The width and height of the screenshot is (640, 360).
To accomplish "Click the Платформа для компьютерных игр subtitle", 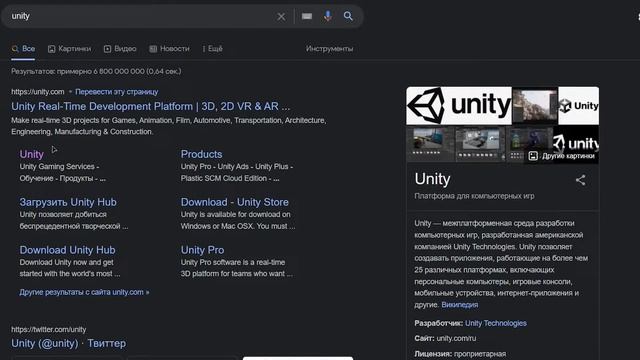I will tap(474, 196).
